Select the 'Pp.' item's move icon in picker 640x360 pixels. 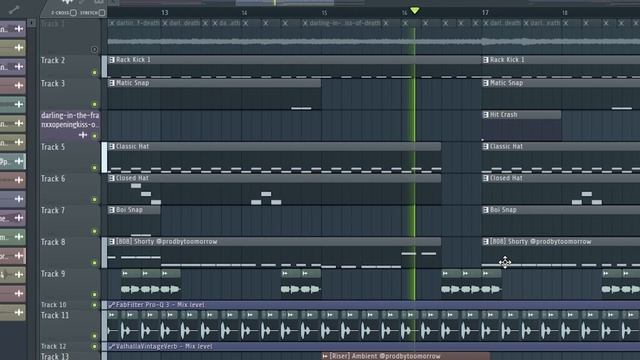[x=19, y=161]
